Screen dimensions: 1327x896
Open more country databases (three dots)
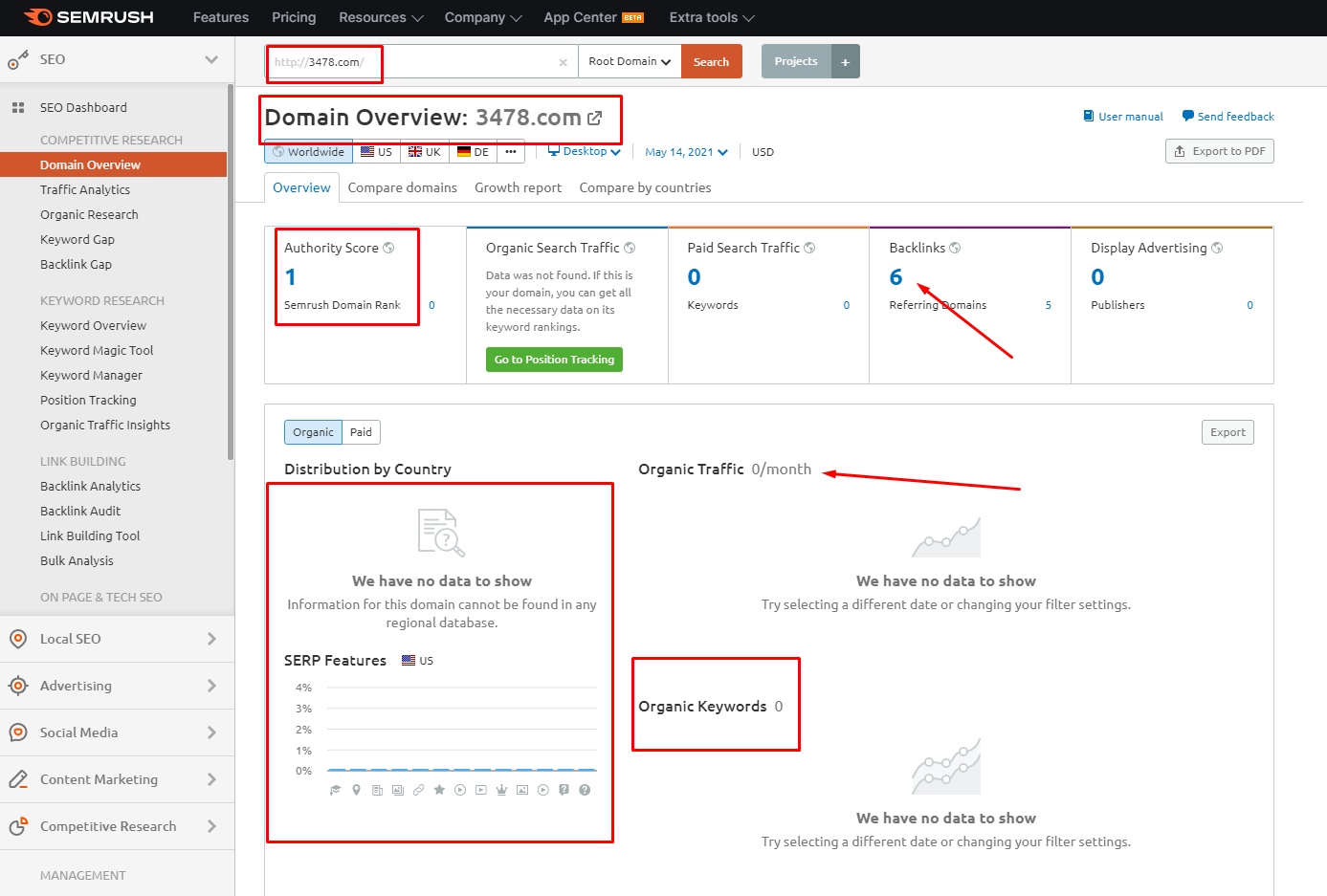(x=511, y=152)
